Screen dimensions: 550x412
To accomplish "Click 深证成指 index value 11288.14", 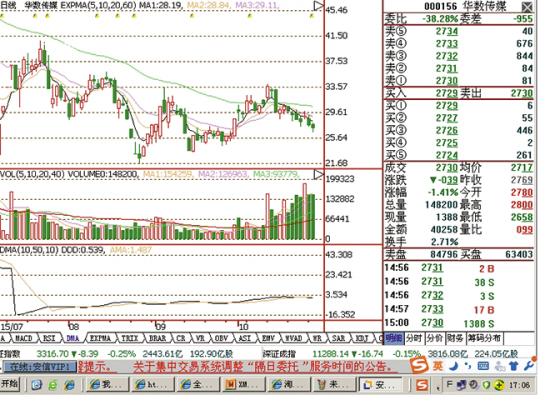I will click(331, 353).
